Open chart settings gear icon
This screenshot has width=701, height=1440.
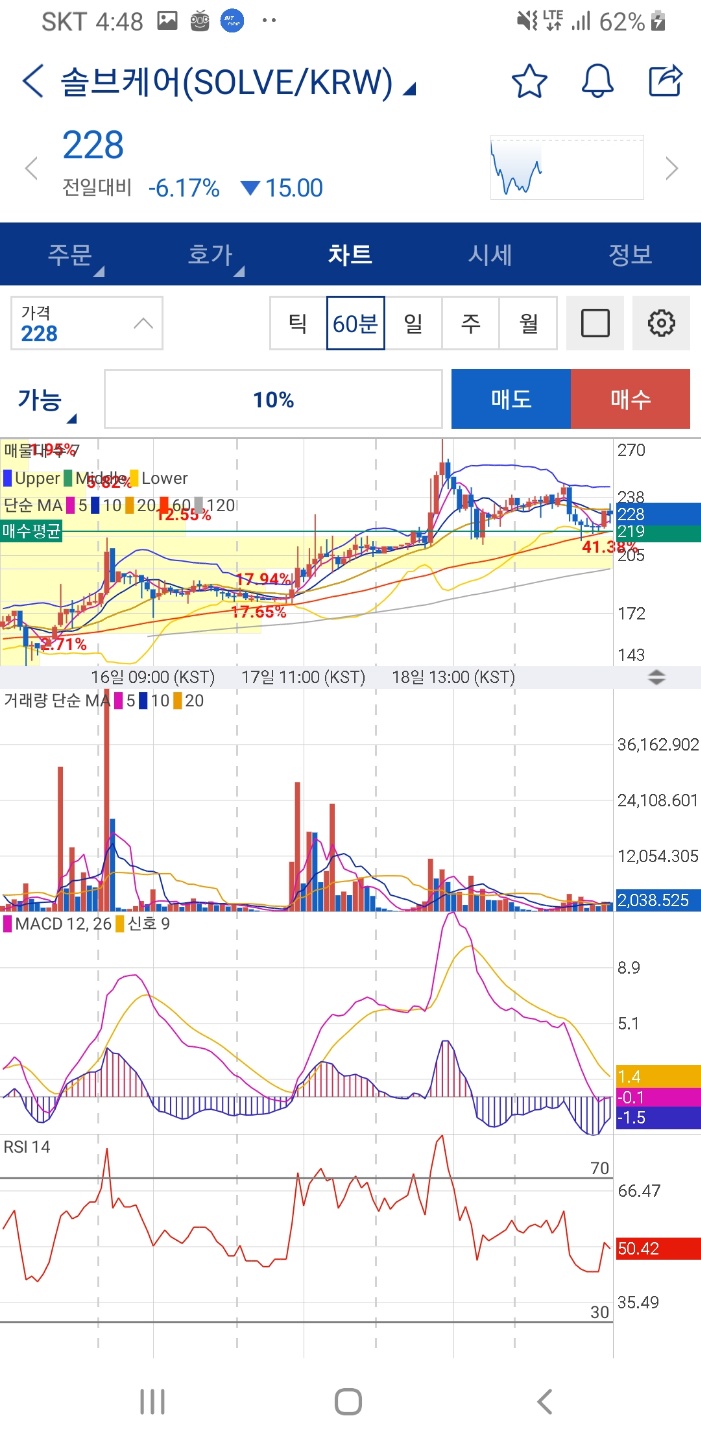coord(661,323)
